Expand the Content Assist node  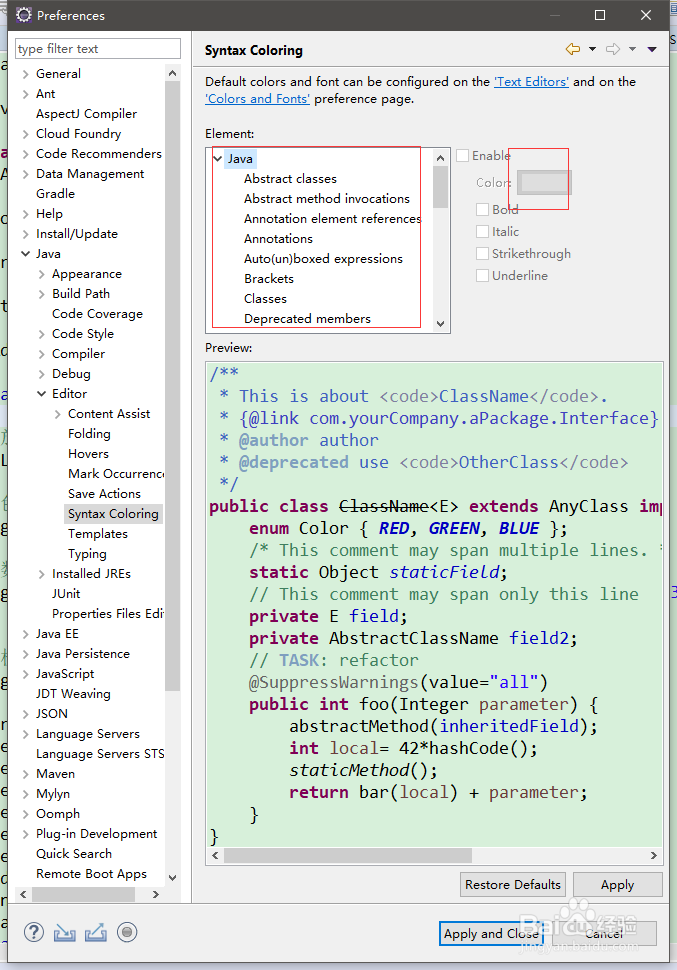(58, 414)
